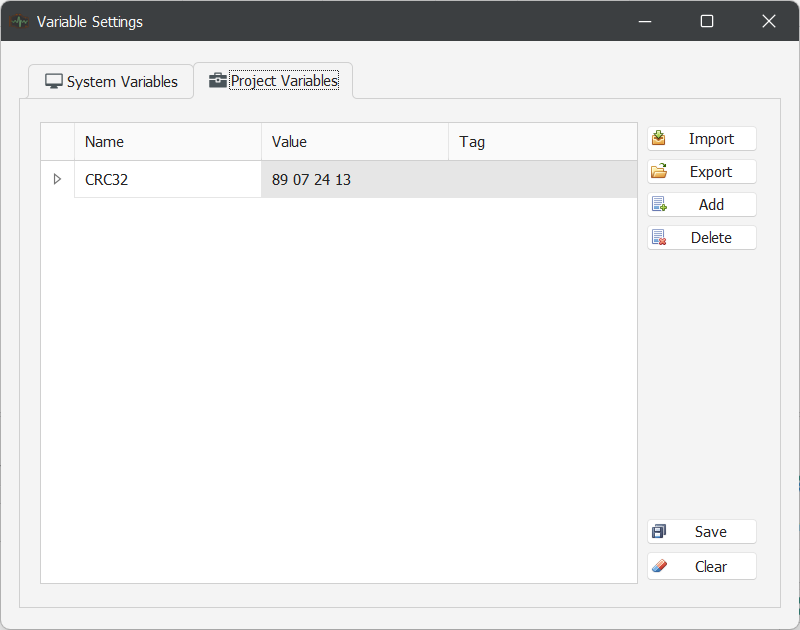Click the Save floppy disk icon
Viewport: 800px width, 630px height.
[x=659, y=532]
